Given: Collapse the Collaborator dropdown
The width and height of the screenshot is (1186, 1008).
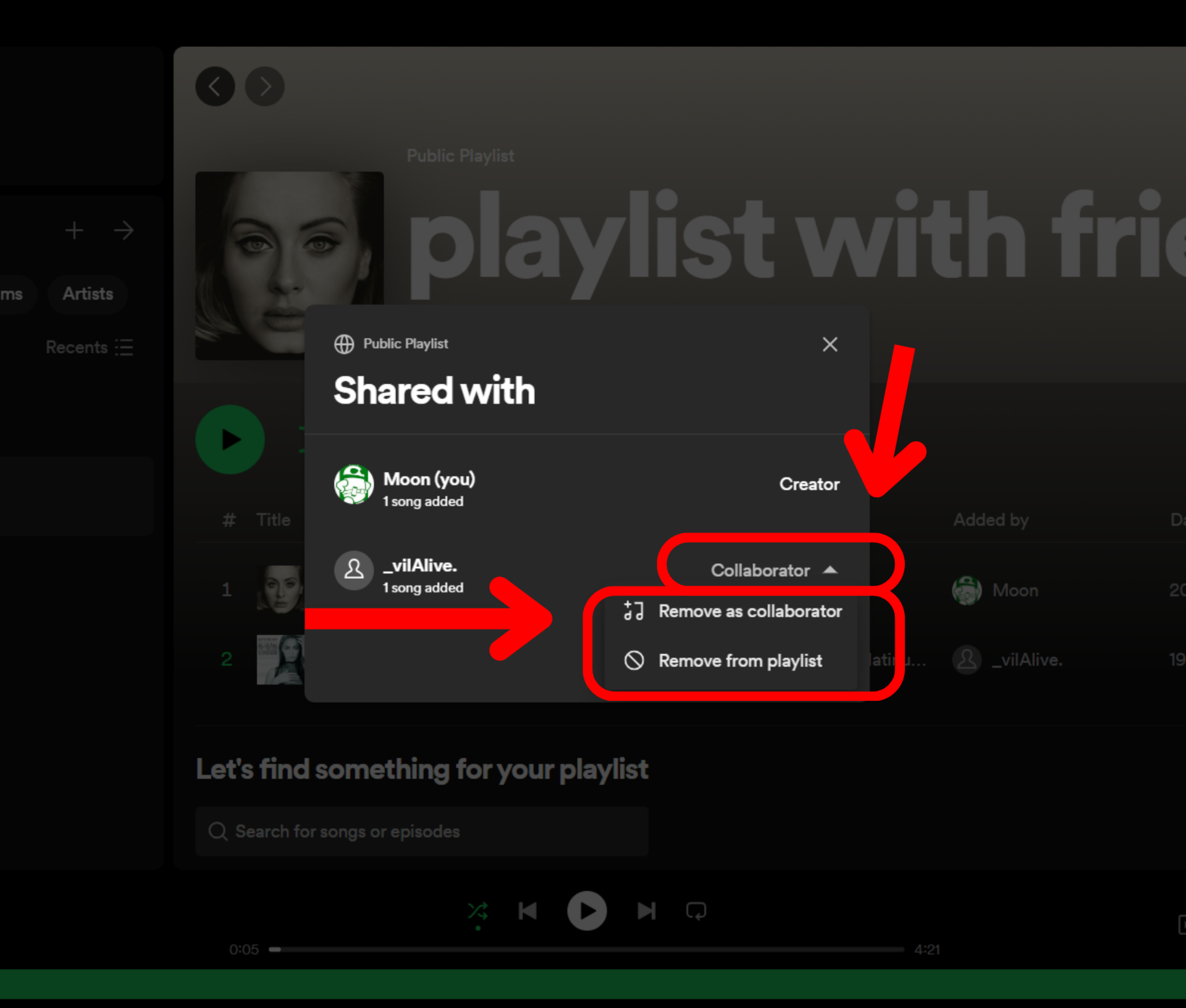Looking at the screenshot, I should click(775, 570).
